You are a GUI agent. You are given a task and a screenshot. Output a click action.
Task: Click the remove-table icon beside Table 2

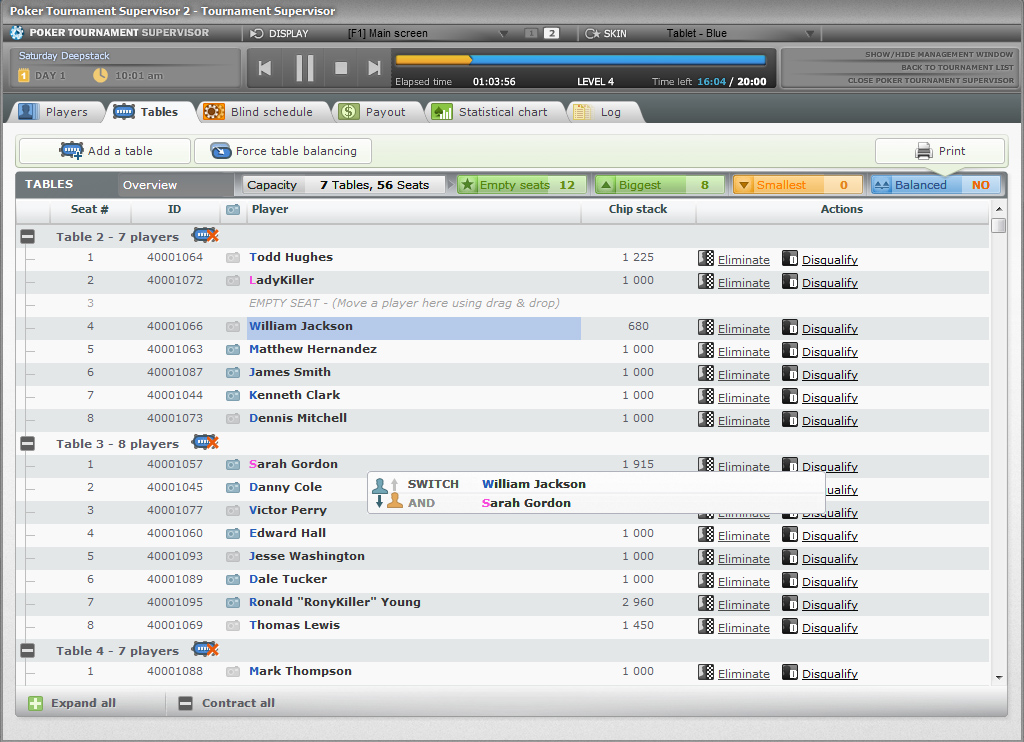tap(205, 236)
